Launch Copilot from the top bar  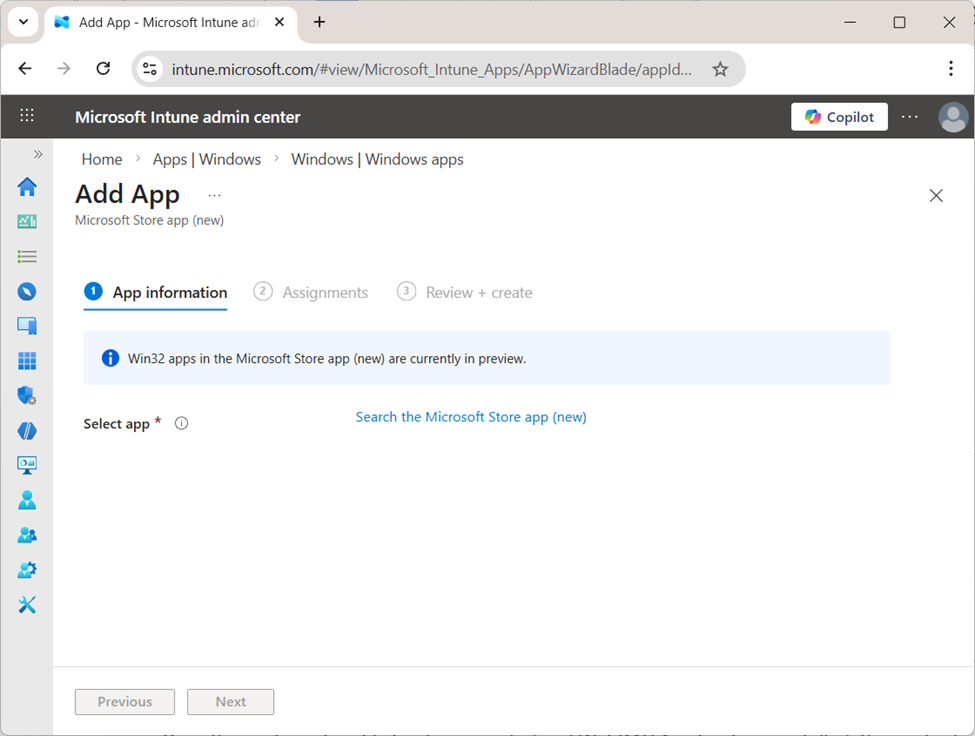839,116
